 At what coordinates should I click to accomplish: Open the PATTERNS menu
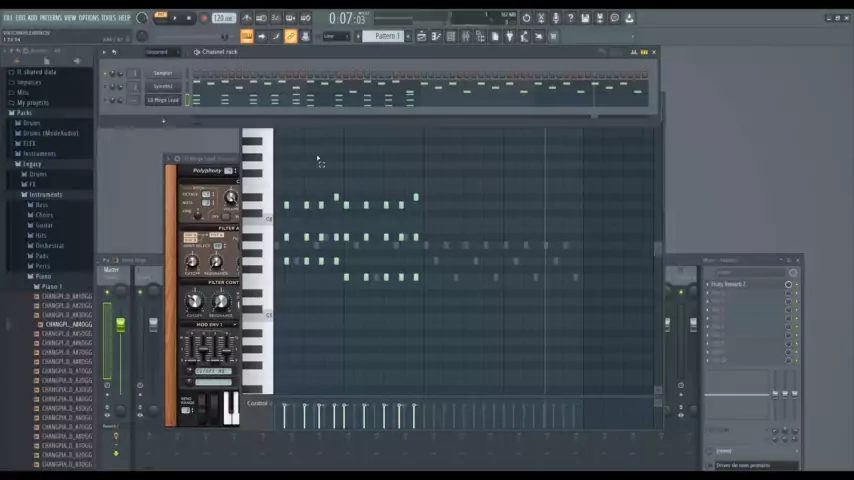click(x=50, y=18)
